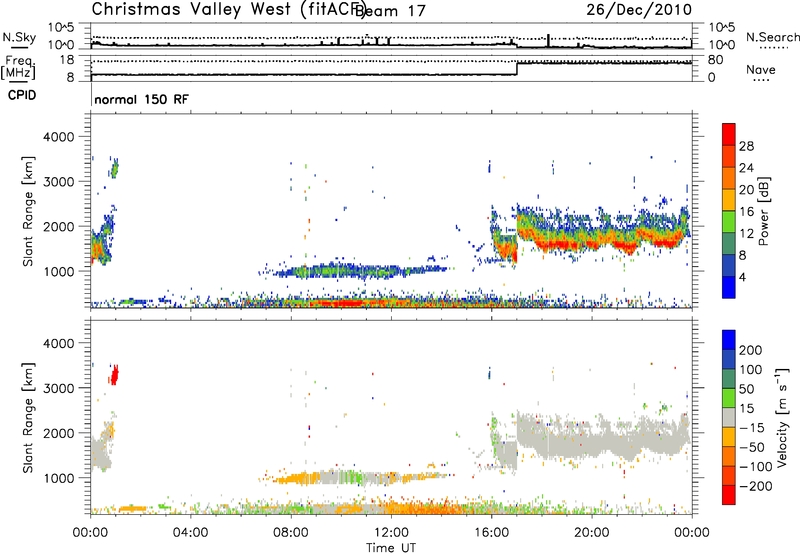Click the "20:00" time tick label
The width and height of the screenshot is (800, 554).
591,533
